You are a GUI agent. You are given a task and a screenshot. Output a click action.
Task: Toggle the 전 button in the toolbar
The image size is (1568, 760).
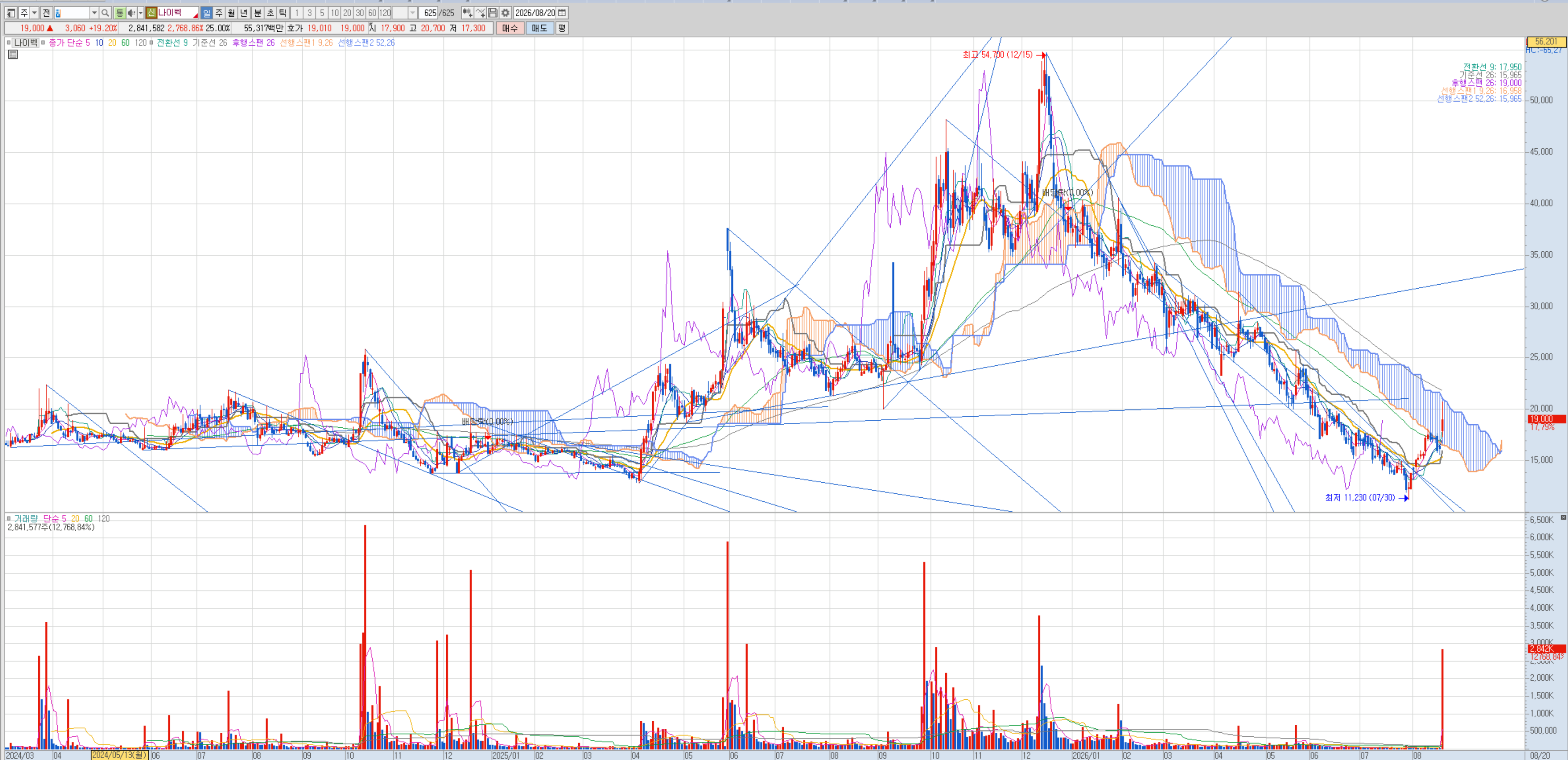tap(46, 13)
